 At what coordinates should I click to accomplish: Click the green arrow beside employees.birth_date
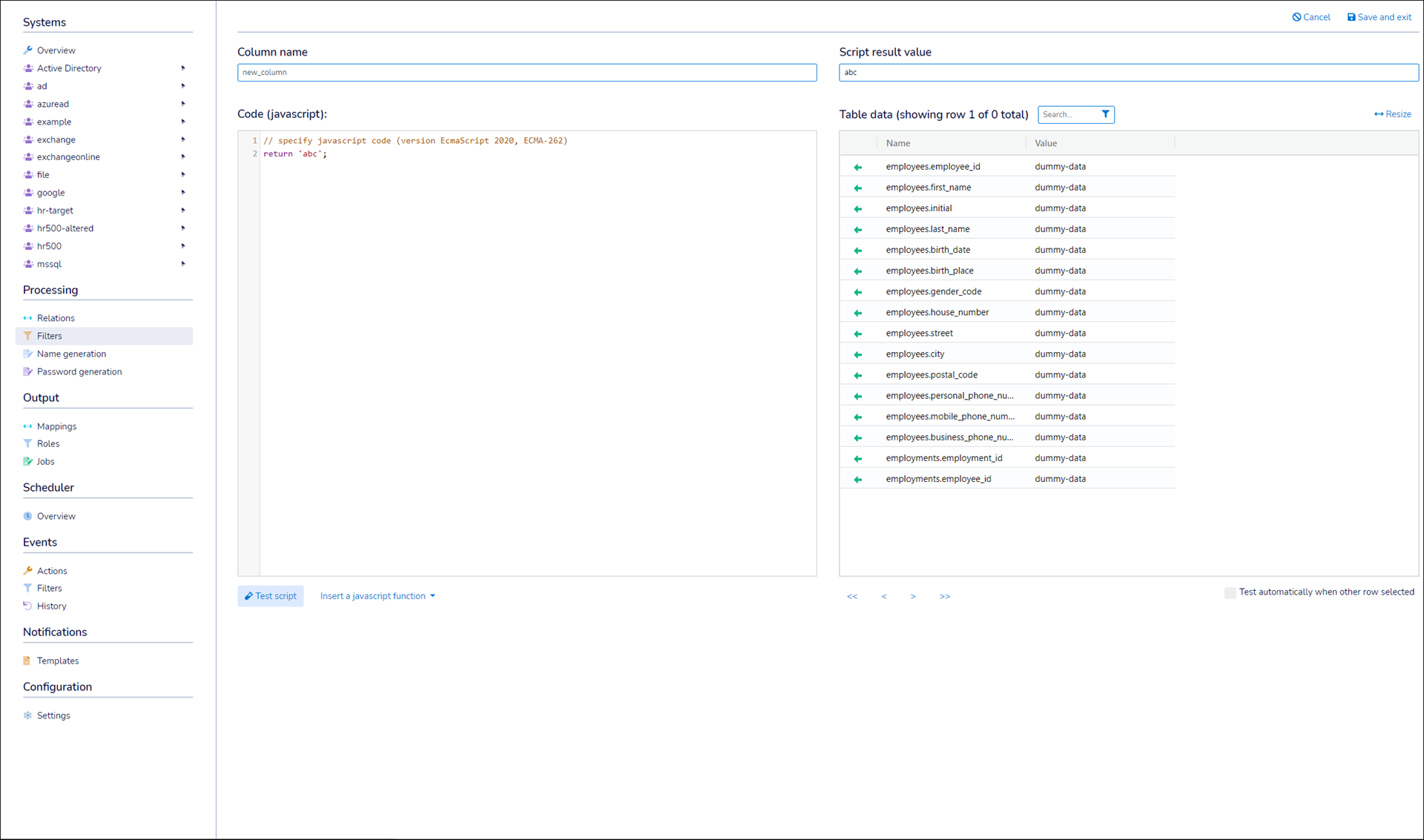(858, 251)
